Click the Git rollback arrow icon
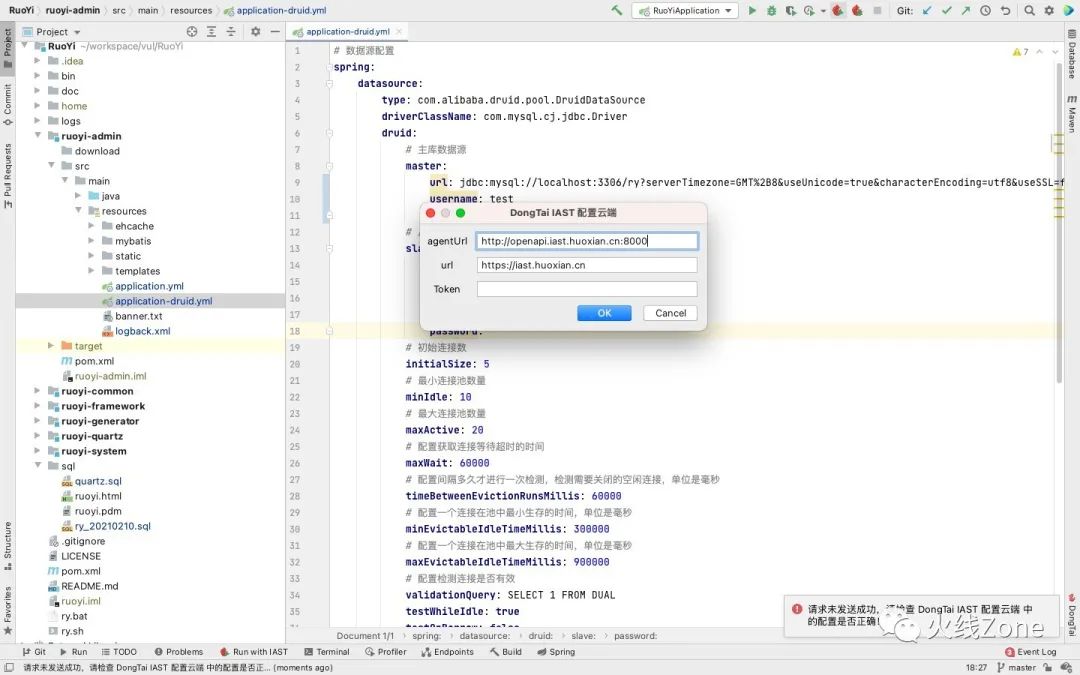Image resolution: width=1080 pixels, height=675 pixels. (1006, 10)
